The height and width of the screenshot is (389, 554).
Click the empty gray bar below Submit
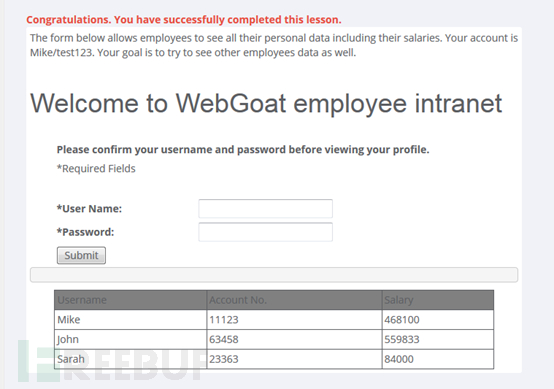point(274,275)
